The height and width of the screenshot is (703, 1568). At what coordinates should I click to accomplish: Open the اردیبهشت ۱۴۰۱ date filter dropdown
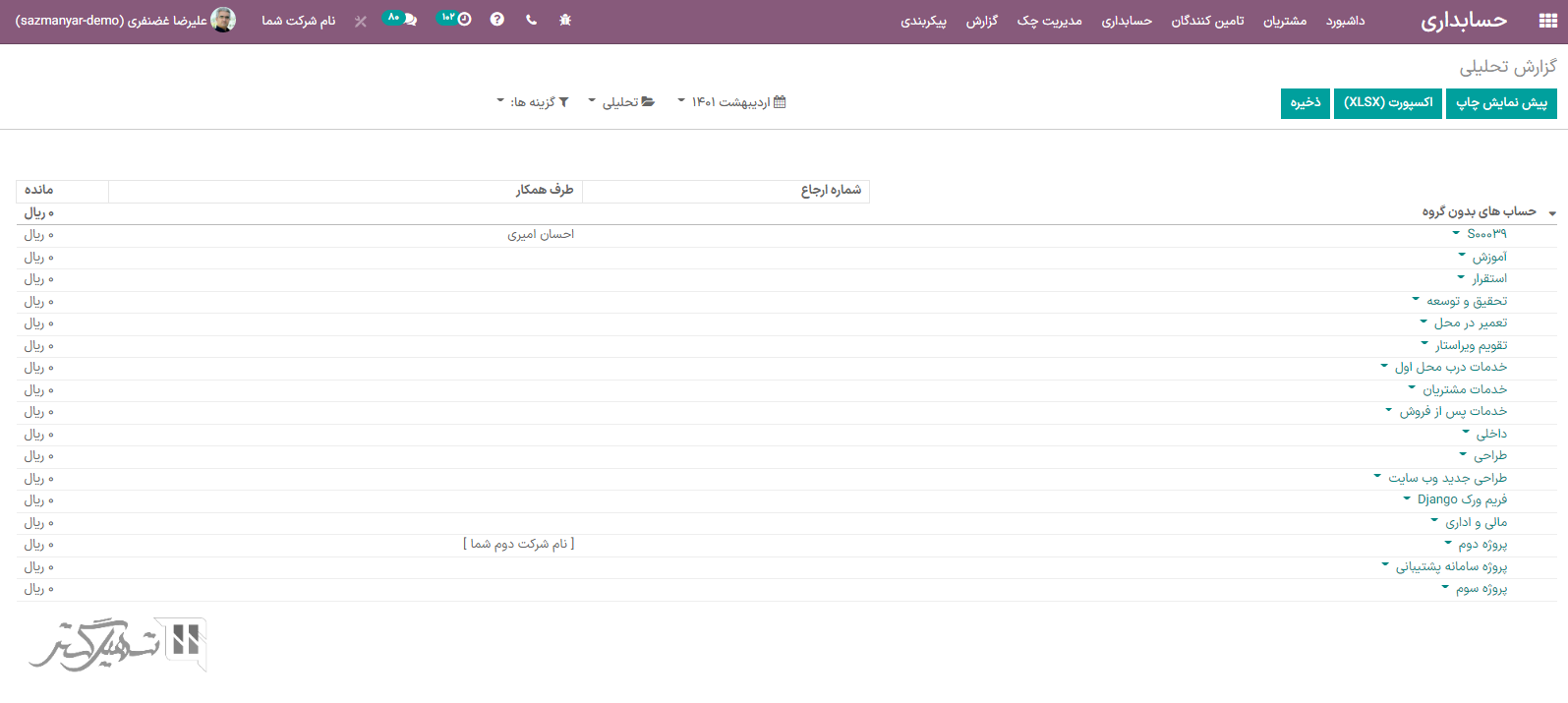(731, 102)
